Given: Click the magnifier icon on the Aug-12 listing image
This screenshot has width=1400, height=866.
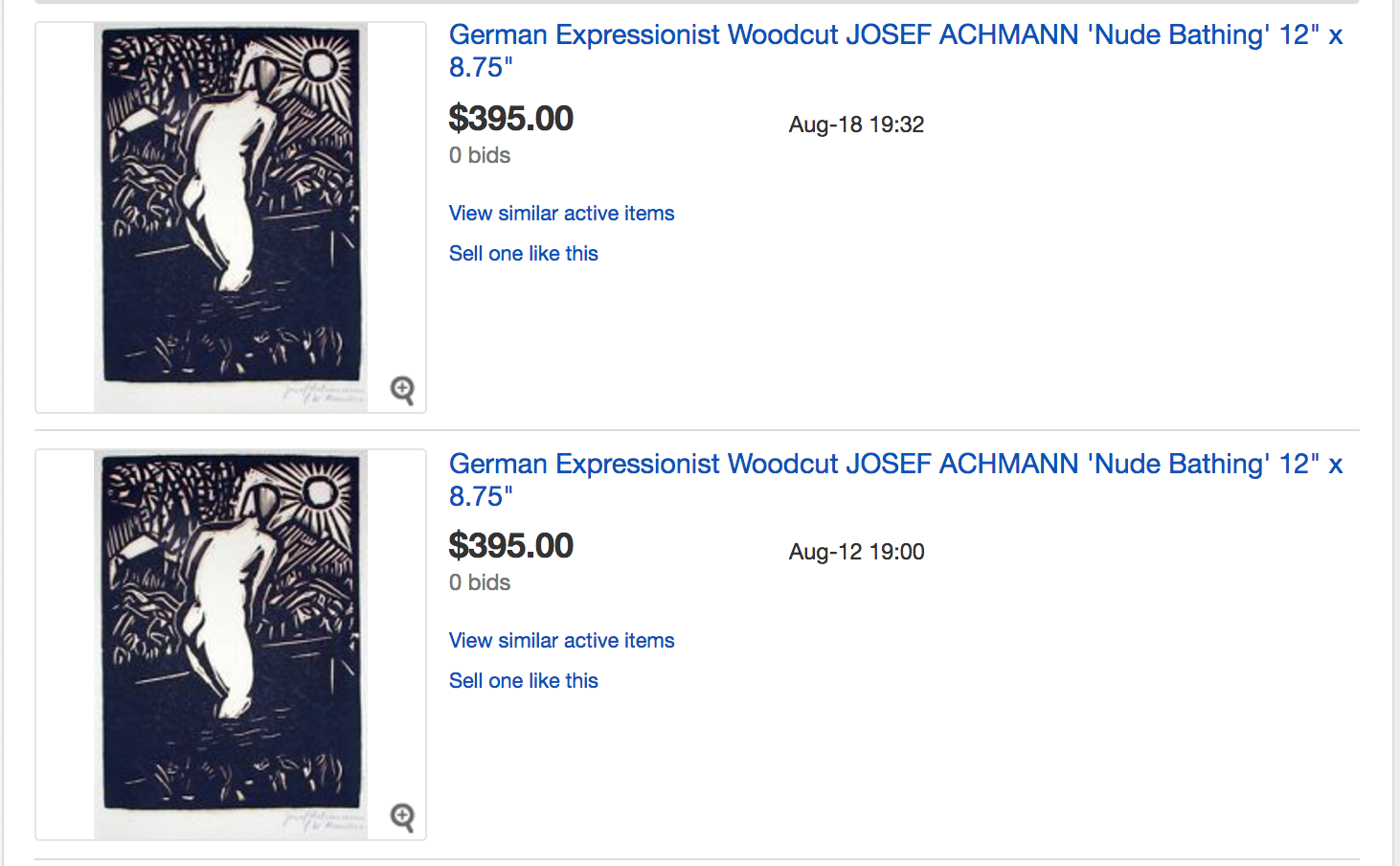Looking at the screenshot, I should [x=402, y=817].
